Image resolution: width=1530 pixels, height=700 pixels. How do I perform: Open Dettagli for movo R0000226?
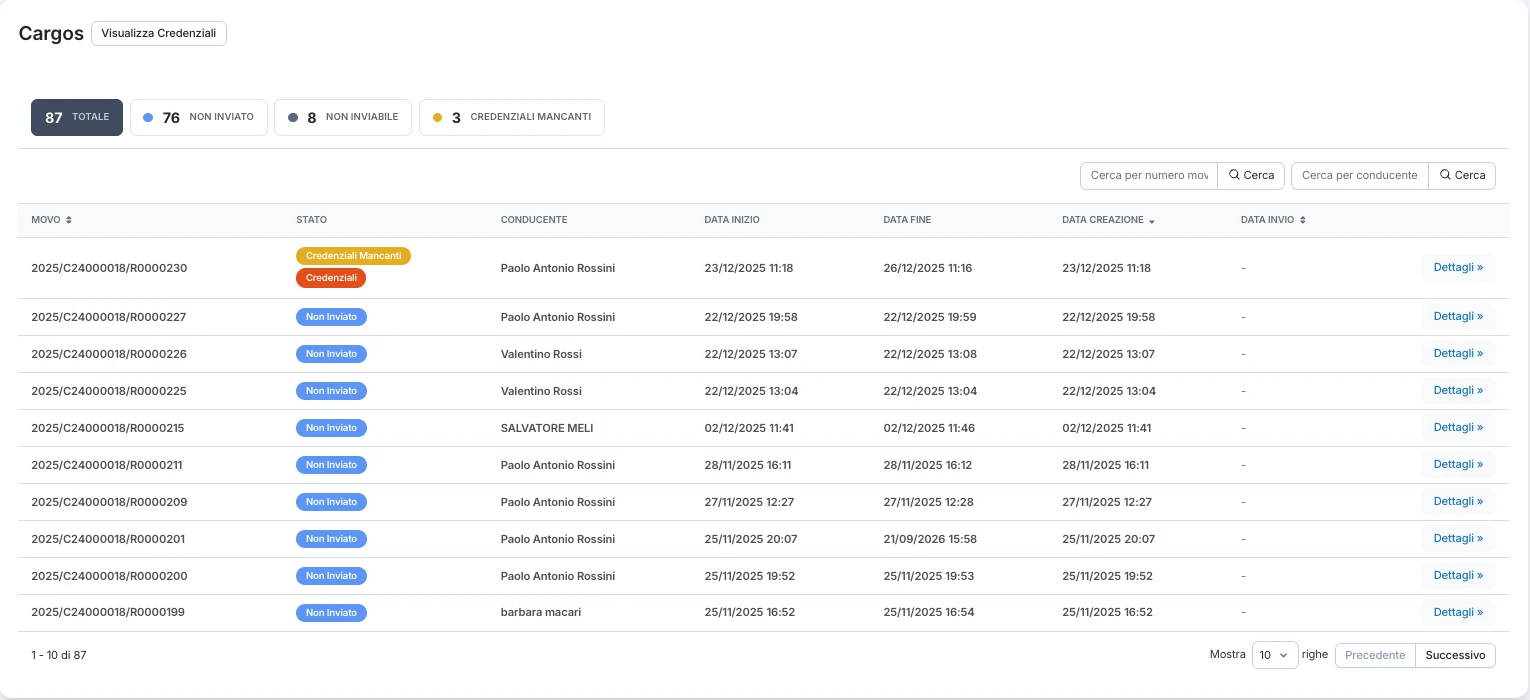pos(1458,353)
